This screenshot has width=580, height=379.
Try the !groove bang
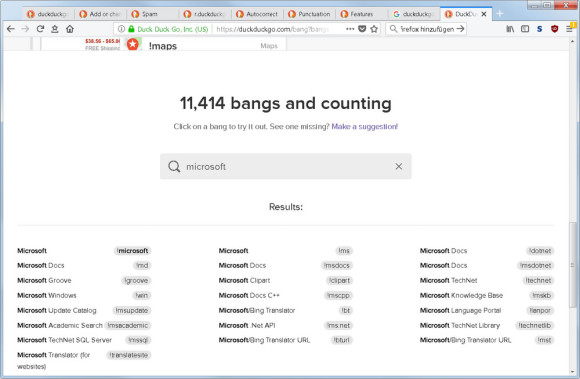(136, 280)
